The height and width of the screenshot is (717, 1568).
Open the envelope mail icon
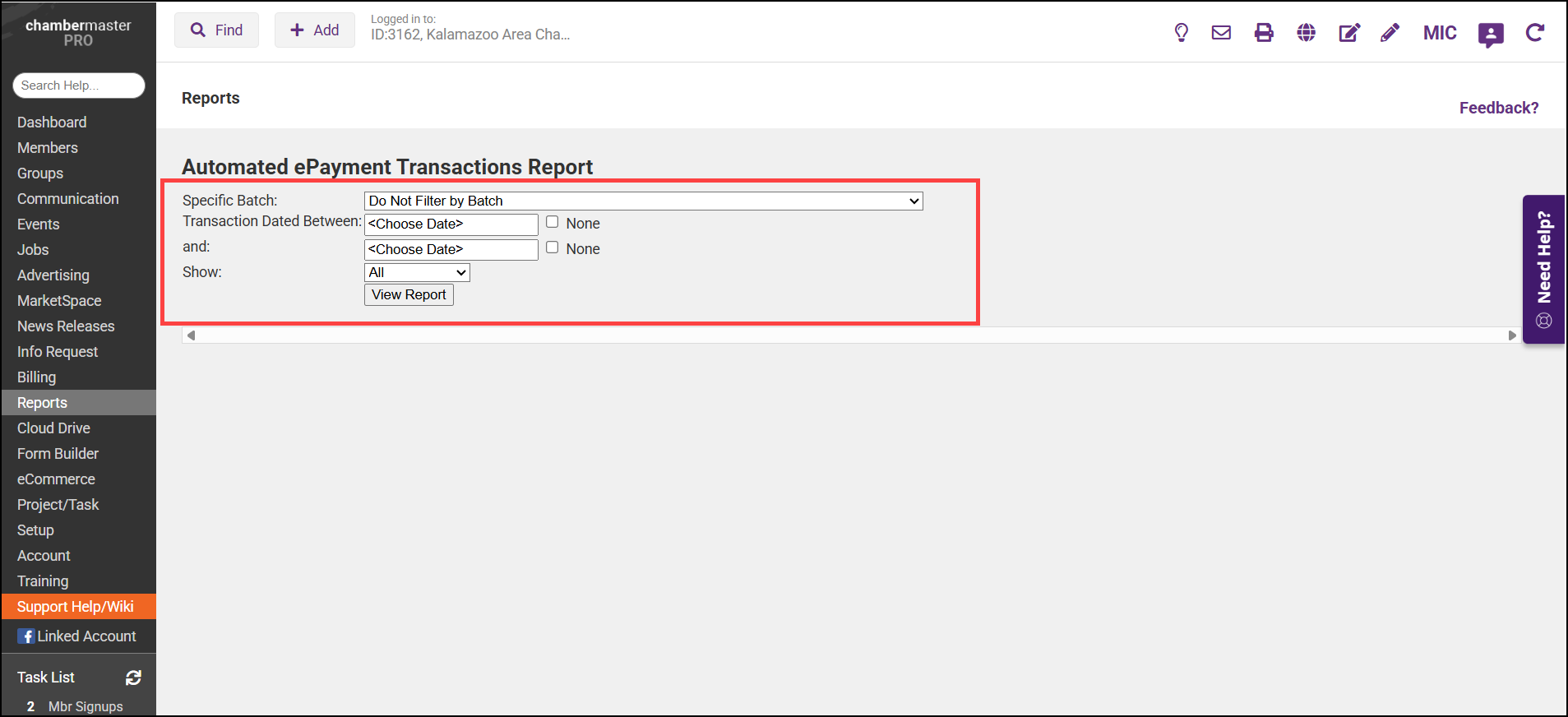(1221, 33)
